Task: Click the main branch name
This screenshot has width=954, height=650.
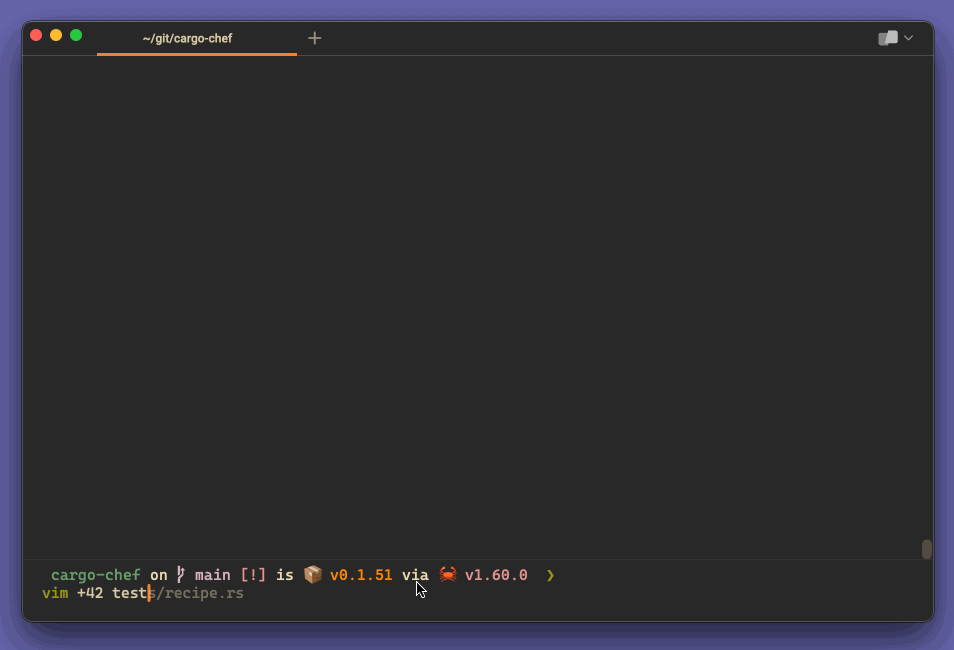Action: pyautogui.click(x=212, y=574)
